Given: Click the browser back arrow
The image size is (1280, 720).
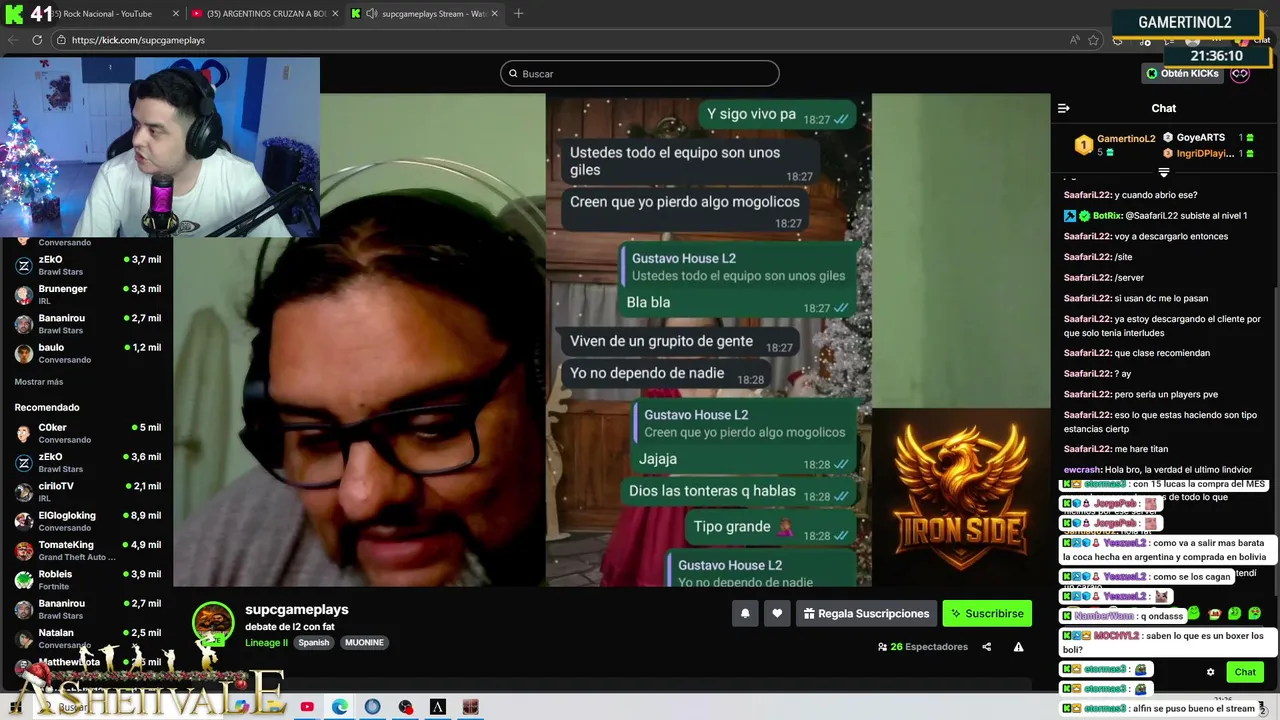Looking at the screenshot, I should [x=13, y=40].
